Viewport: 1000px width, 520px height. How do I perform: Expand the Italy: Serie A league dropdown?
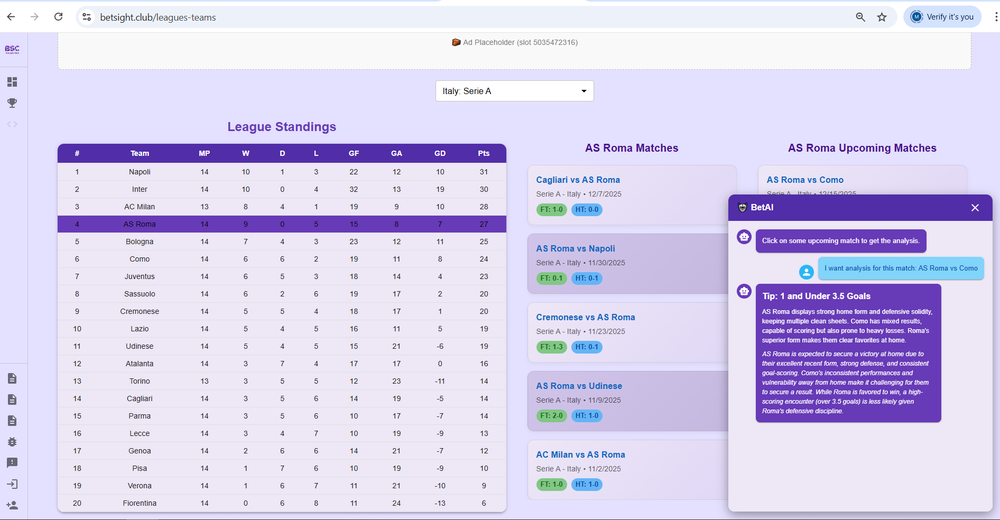coord(515,91)
